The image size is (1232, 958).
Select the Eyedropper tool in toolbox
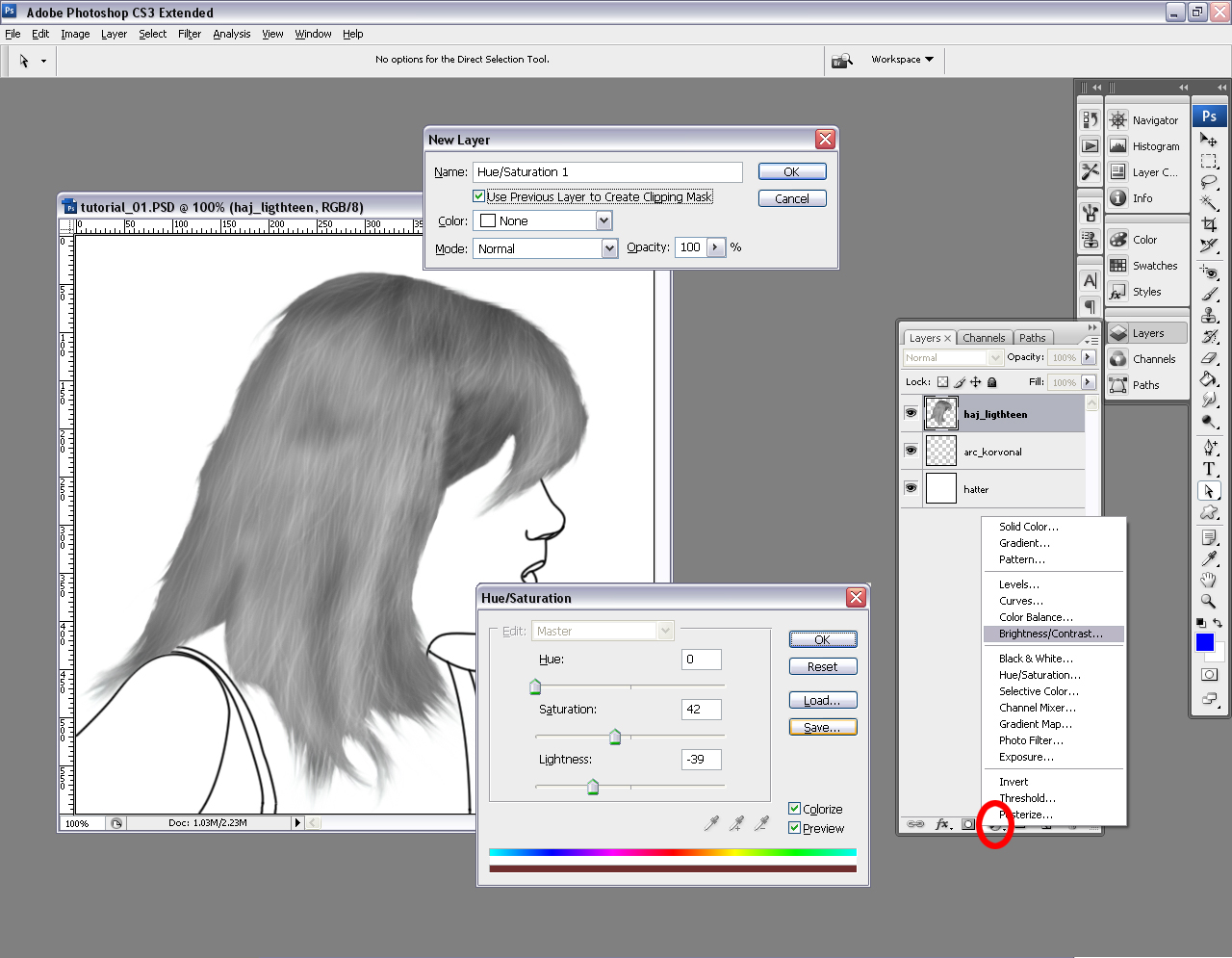coord(1209,558)
